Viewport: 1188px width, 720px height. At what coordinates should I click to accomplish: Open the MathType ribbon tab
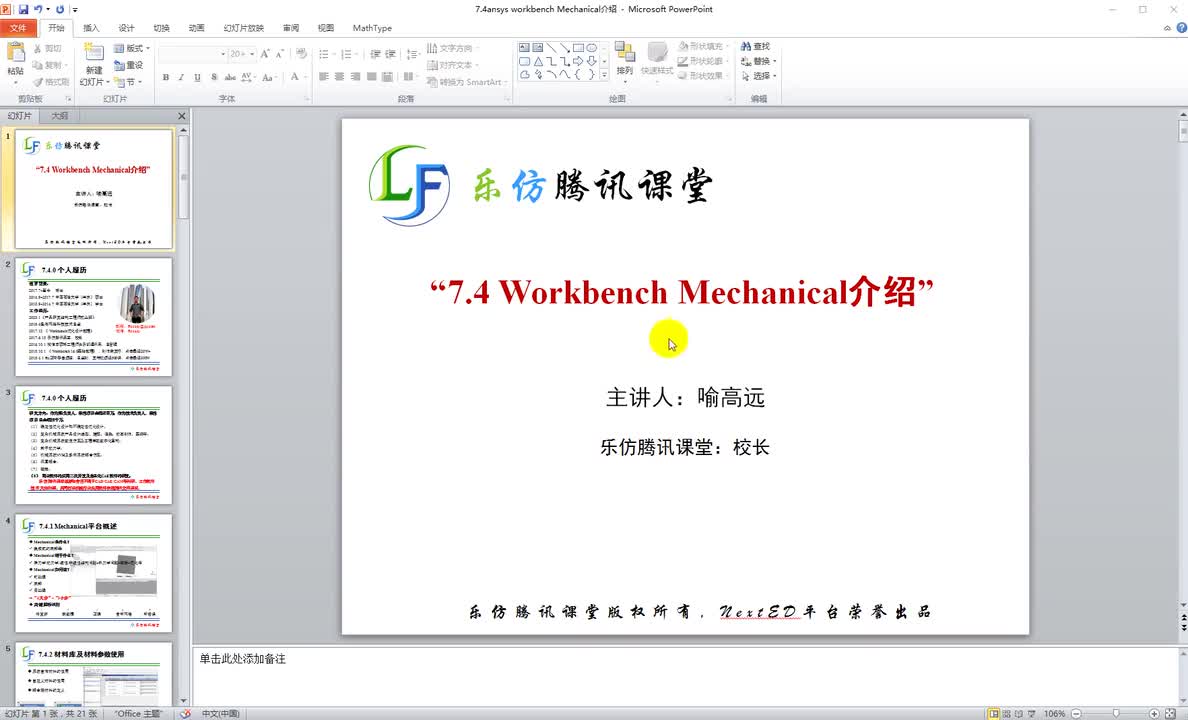tap(372, 28)
